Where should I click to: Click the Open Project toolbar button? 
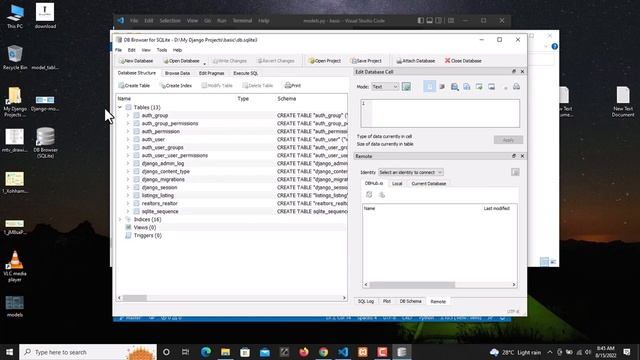[325, 61]
